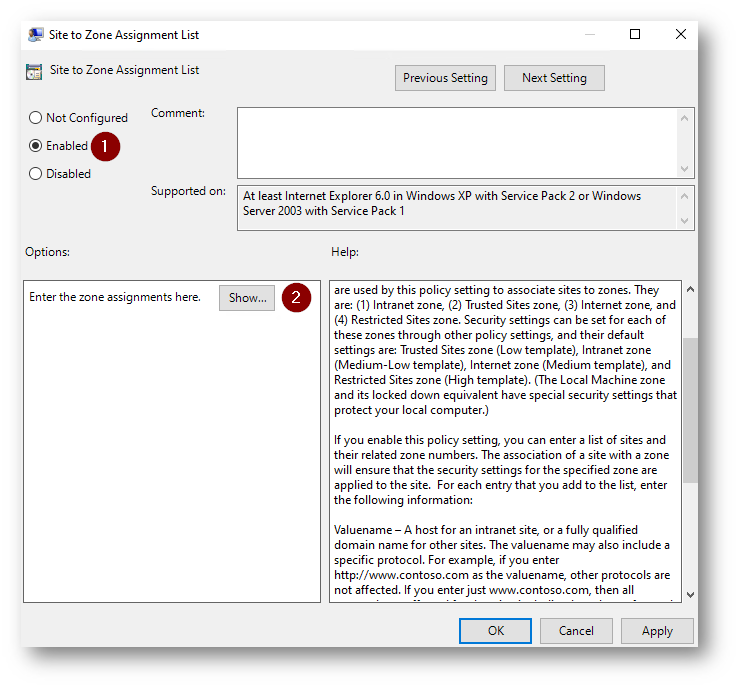This screenshot has height=689, width=740.
Task: Click the Apply button
Action: [x=657, y=630]
